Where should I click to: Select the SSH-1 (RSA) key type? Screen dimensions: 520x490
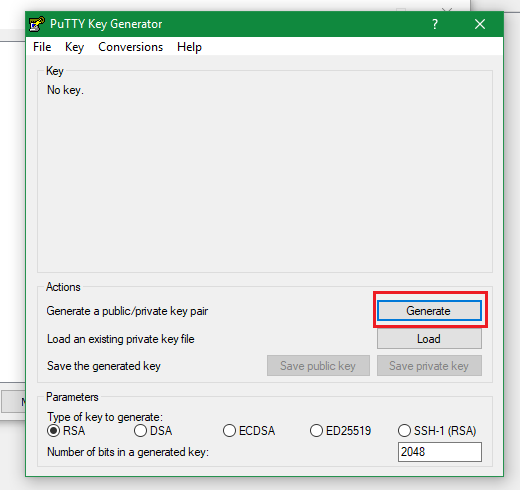437,431
